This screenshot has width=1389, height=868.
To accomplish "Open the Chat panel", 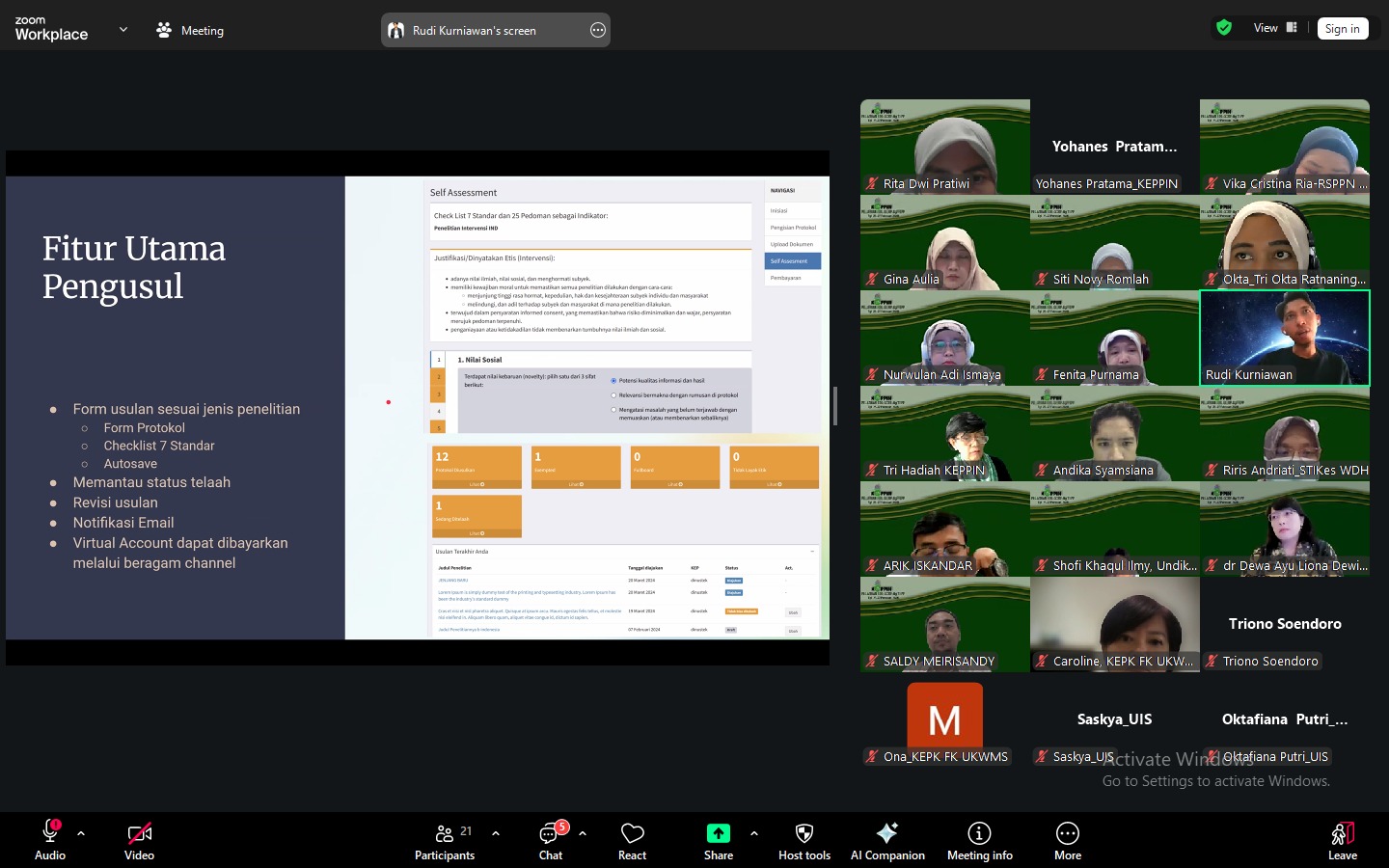I will coord(550,834).
